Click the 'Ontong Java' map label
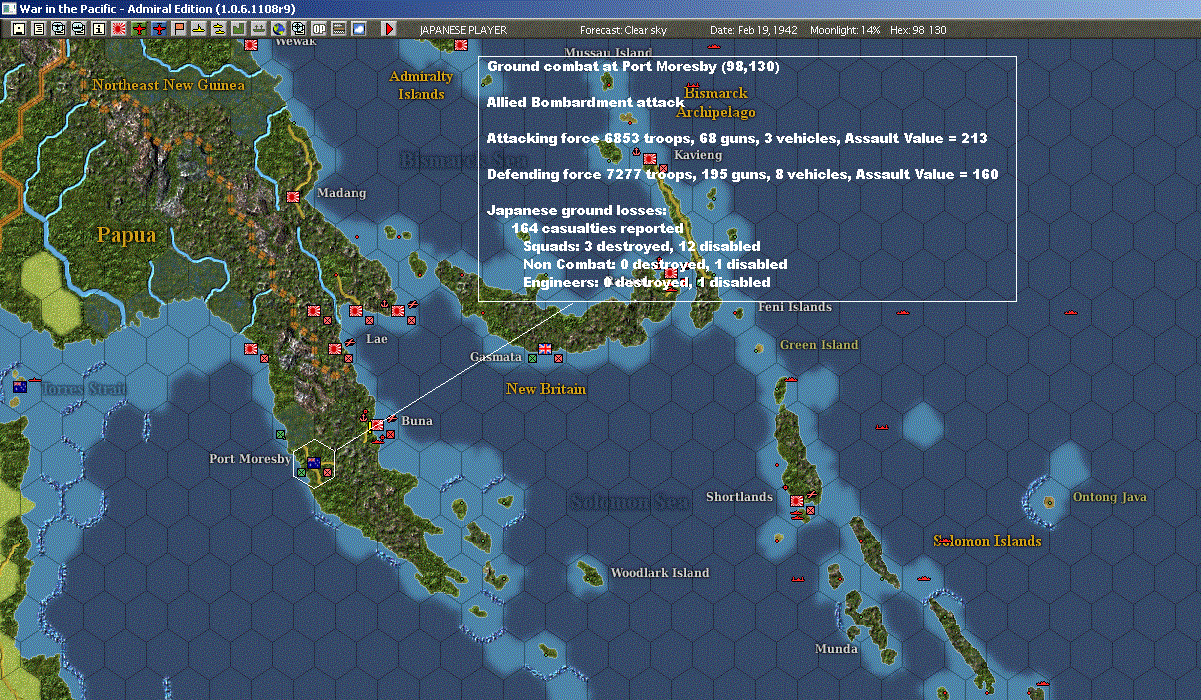This screenshot has width=1201, height=700. tap(1109, 497)
